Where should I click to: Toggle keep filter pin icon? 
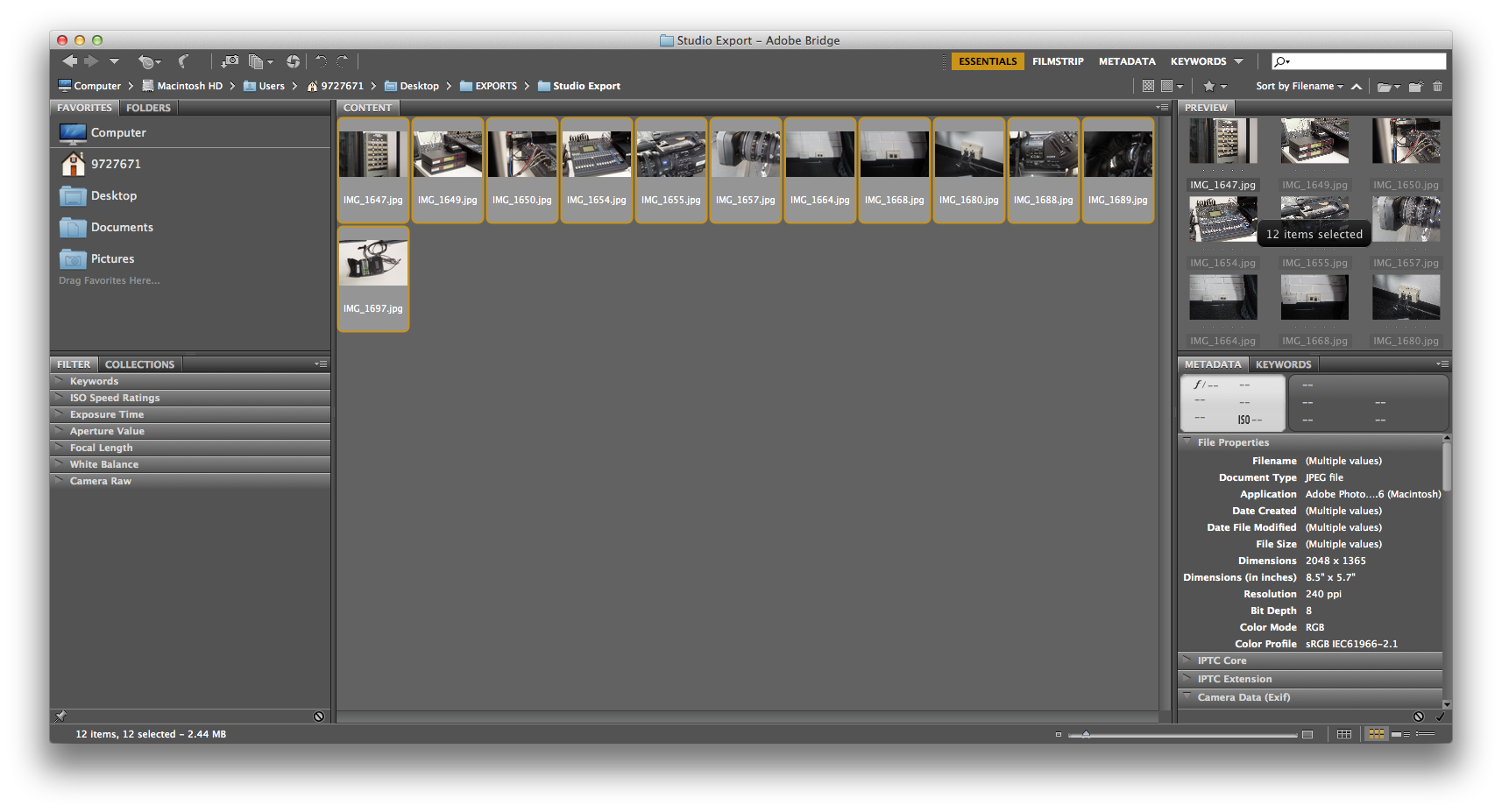coord(60,717)
